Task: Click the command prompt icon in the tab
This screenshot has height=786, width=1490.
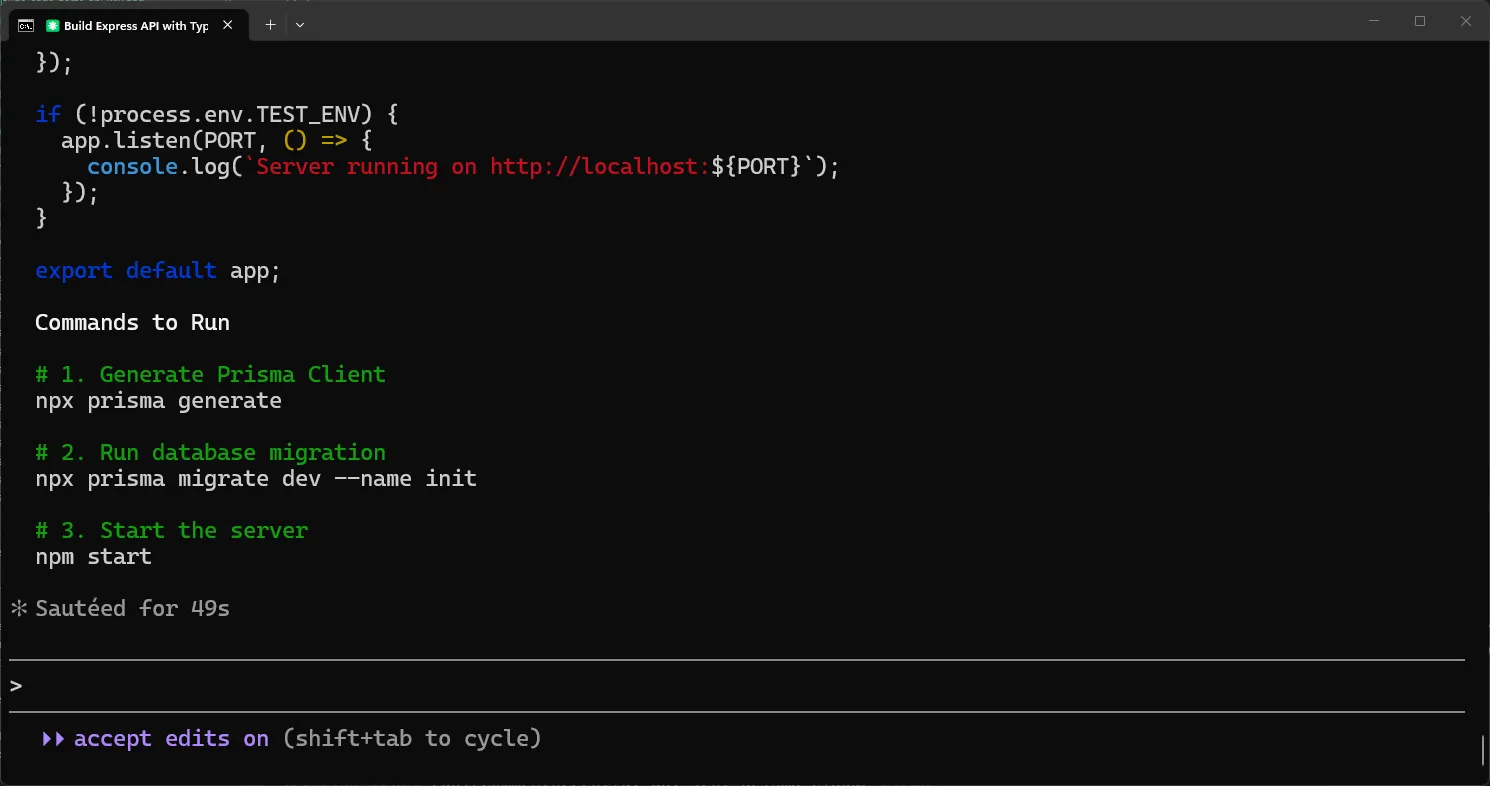Action: [26, 26]
